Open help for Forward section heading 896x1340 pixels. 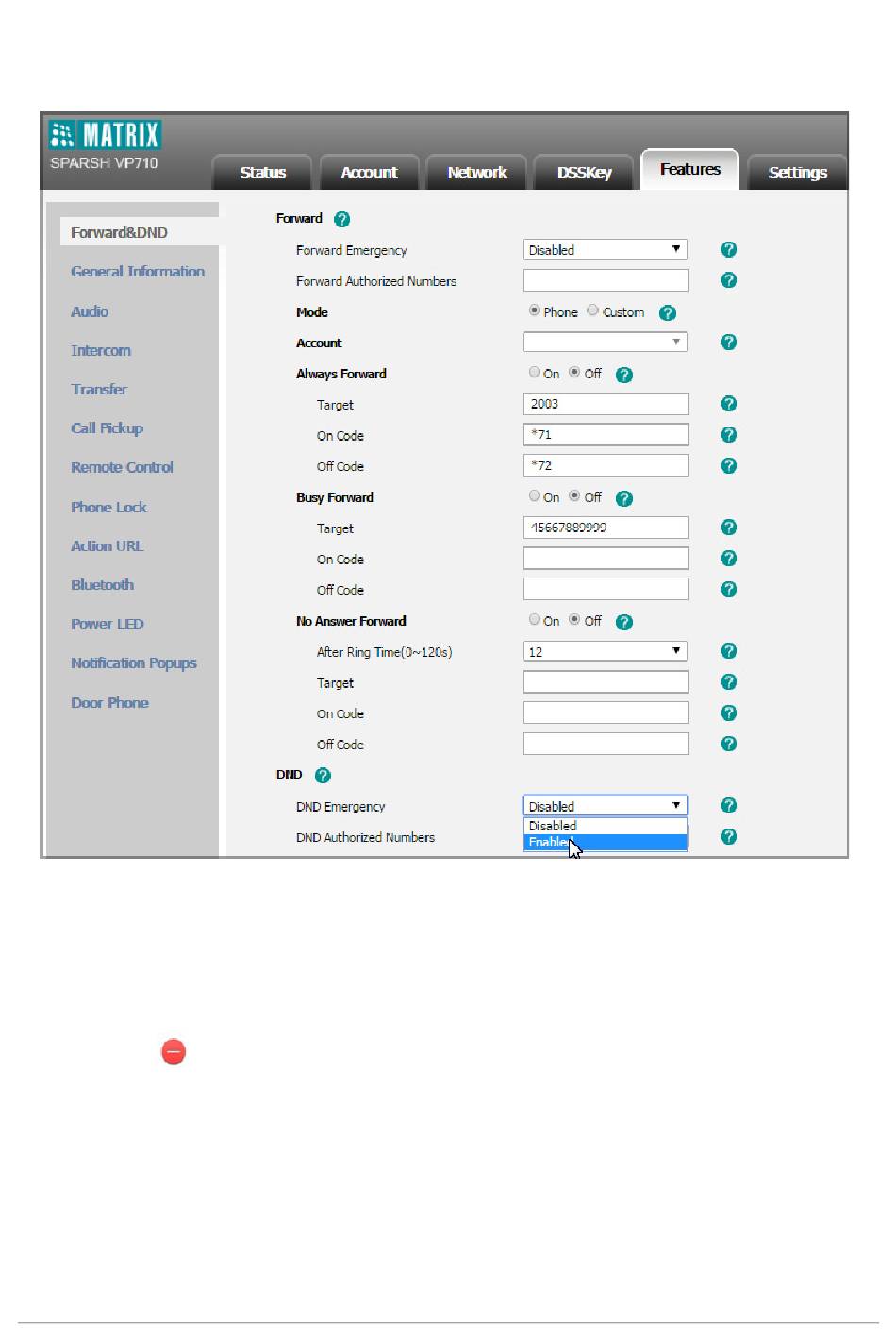click(342, 219)
